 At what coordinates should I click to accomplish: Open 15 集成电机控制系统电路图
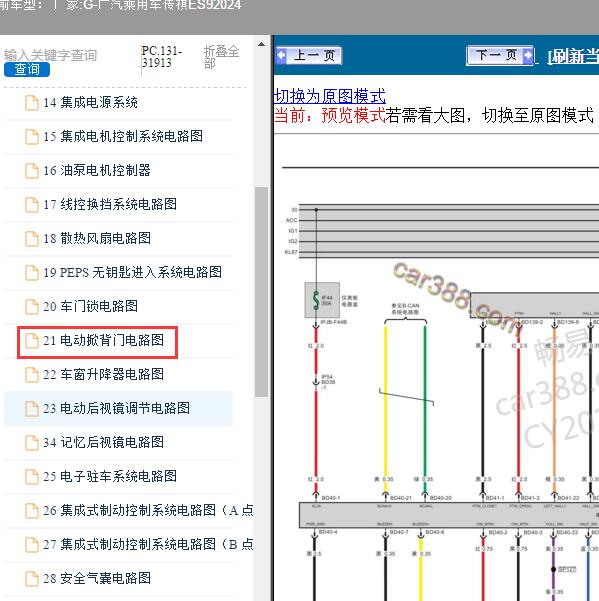123,136
